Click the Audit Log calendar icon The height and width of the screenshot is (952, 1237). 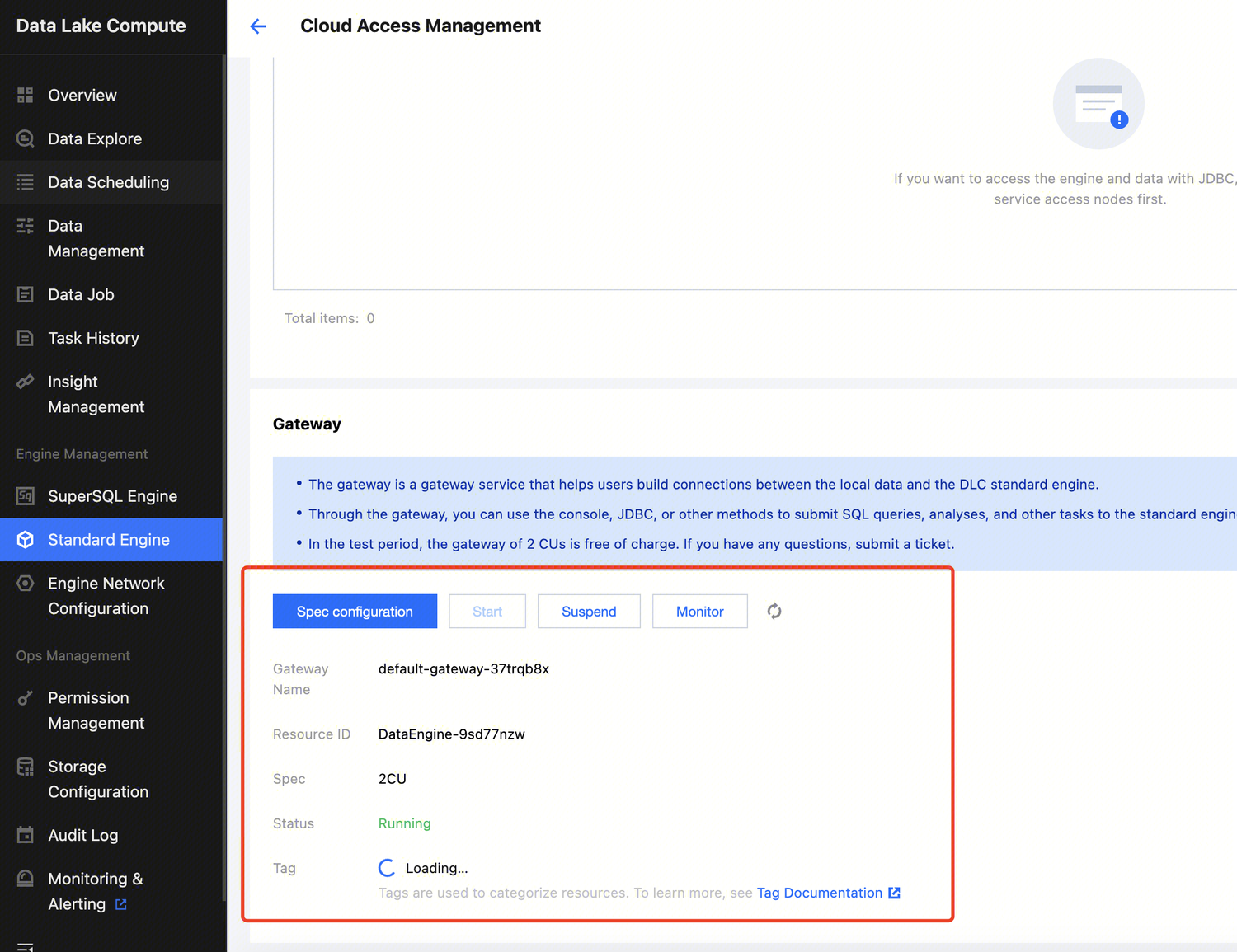[x=26, y=835]
